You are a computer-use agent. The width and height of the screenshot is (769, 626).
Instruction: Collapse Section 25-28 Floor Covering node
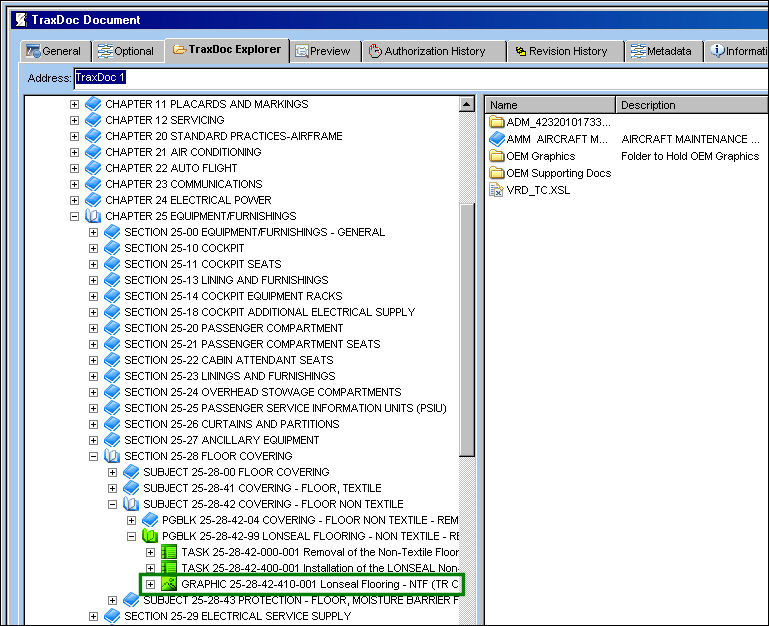93,456
